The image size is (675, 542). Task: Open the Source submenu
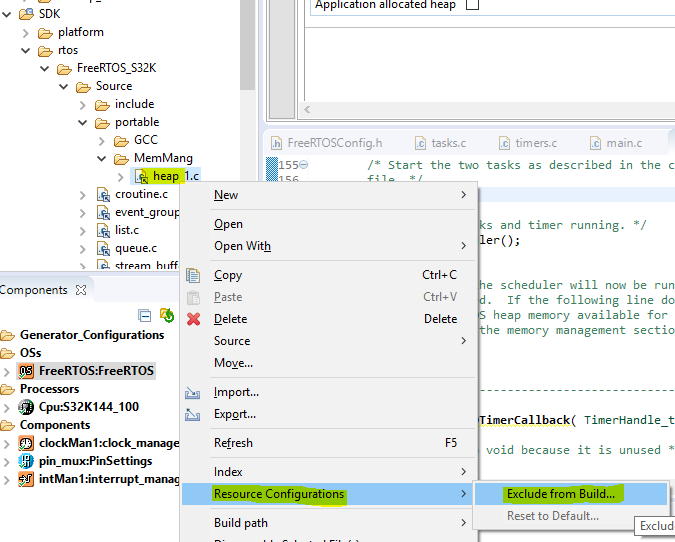click(x=329, y=341)
